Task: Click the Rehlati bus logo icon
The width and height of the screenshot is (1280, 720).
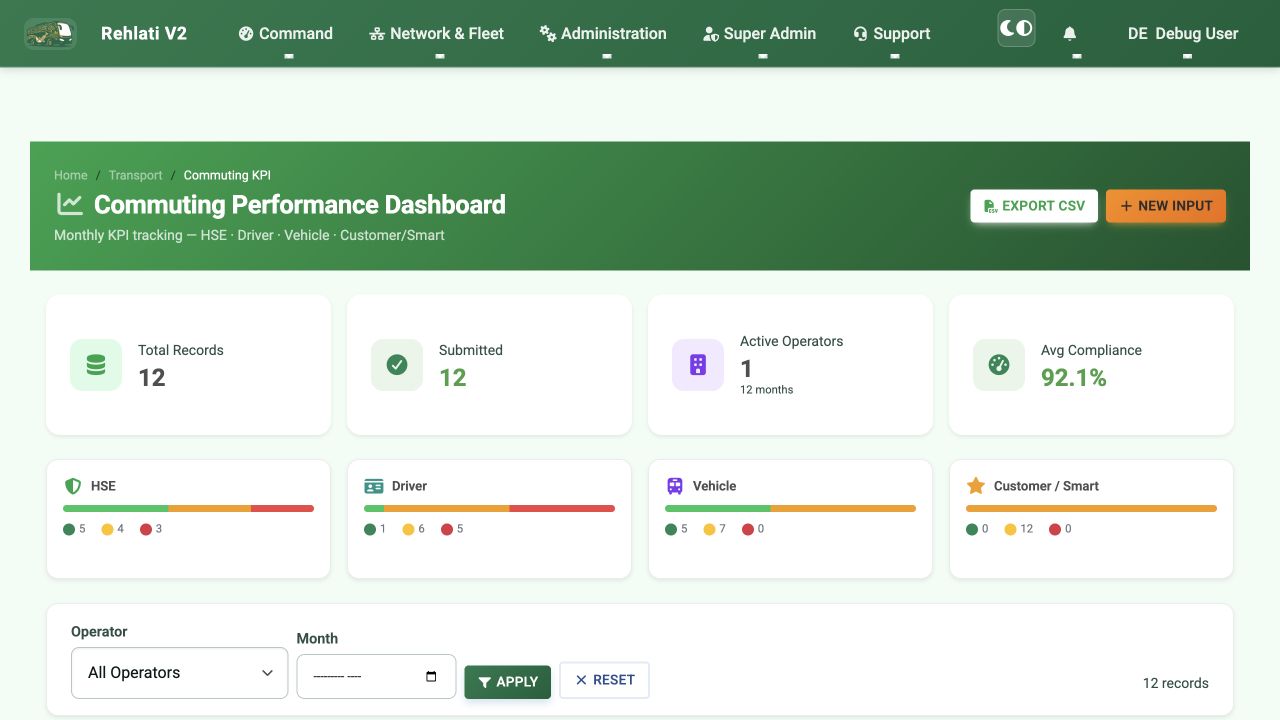Action: tap(50, 33)
